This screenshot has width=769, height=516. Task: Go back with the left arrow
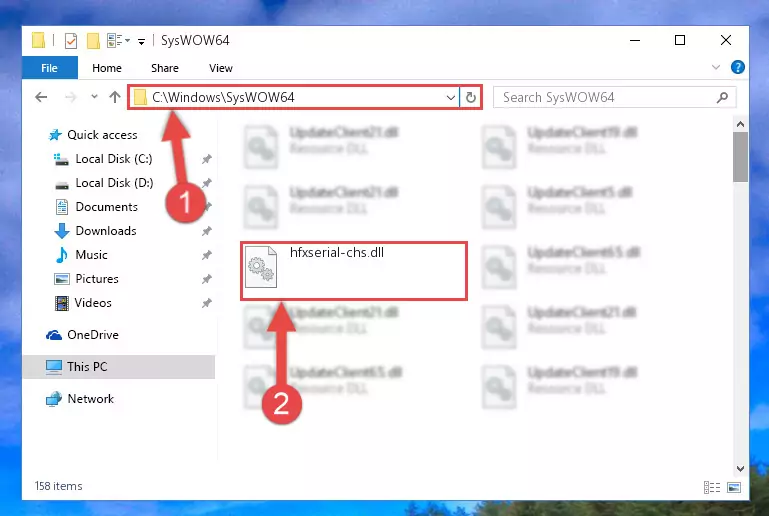pos(41,97)
